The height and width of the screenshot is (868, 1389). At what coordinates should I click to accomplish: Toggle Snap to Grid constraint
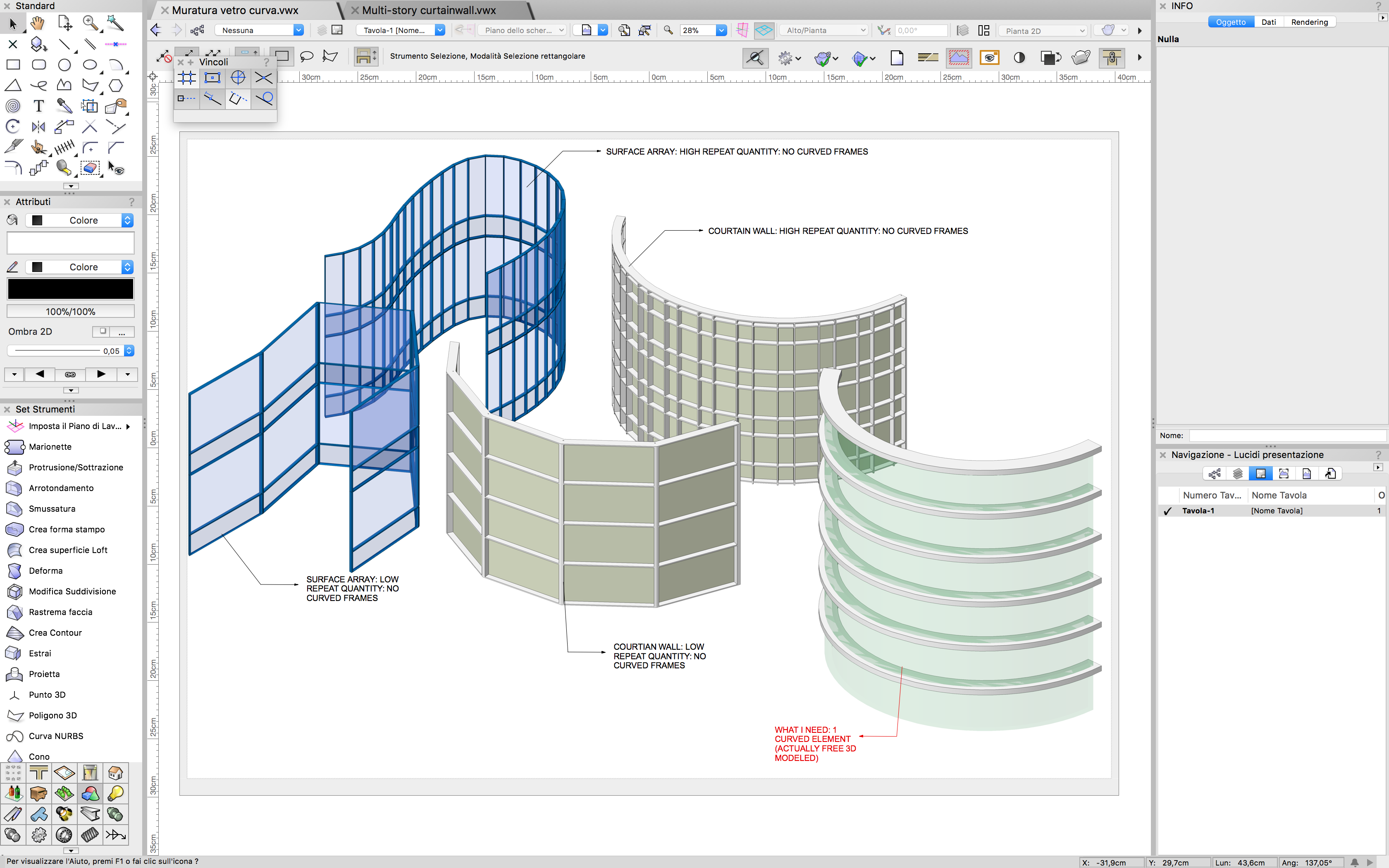tap(187, 78)
